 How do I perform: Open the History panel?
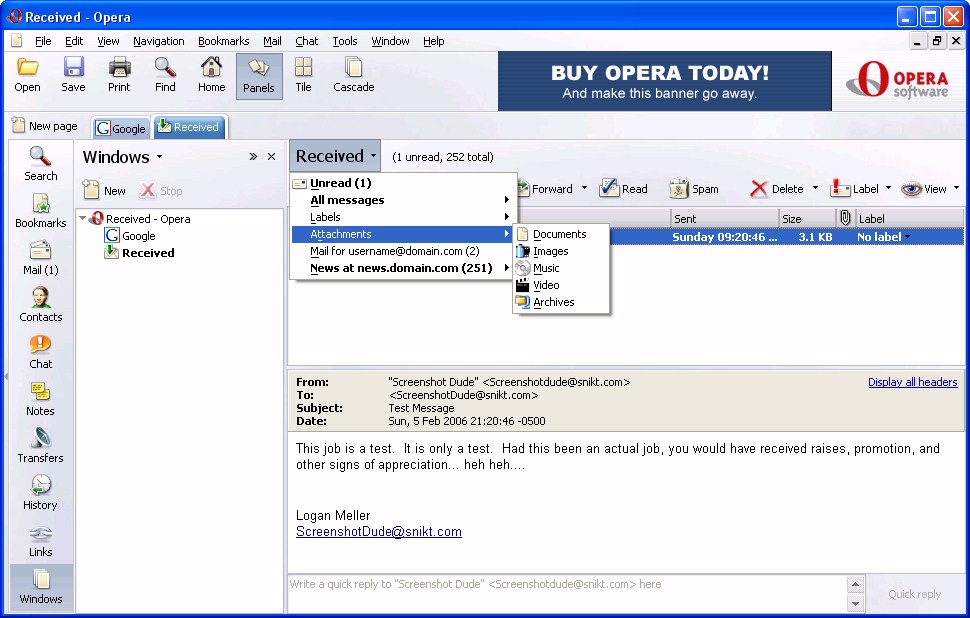coord(41,493)
